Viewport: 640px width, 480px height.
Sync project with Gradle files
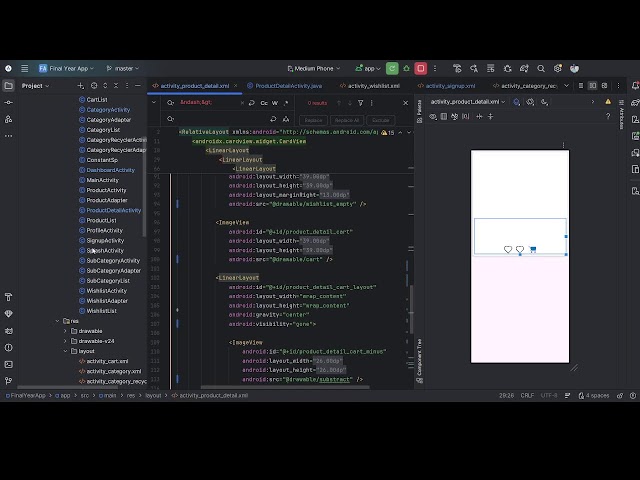tap(524, 69)
